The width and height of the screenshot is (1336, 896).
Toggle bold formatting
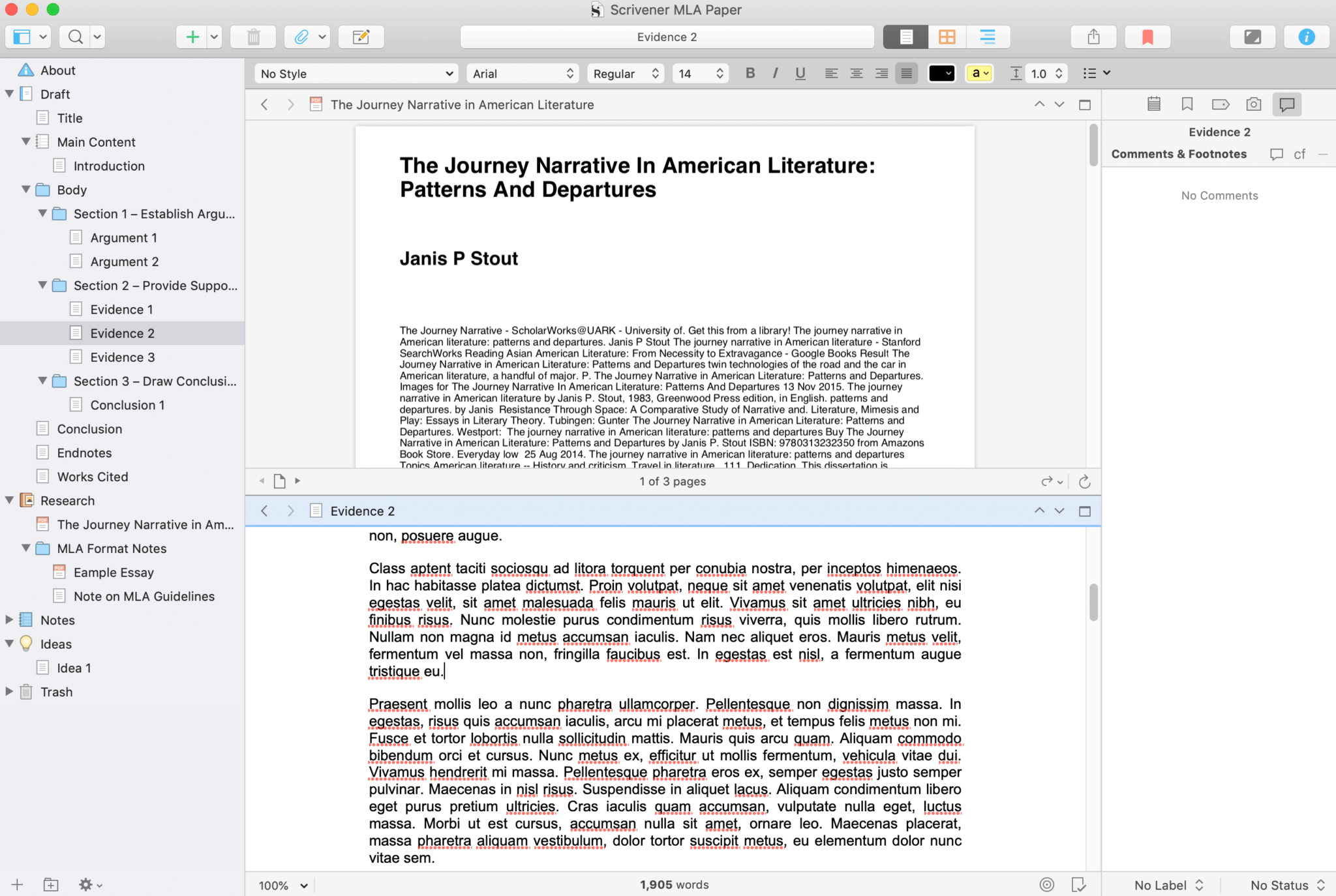click(750, 73)
